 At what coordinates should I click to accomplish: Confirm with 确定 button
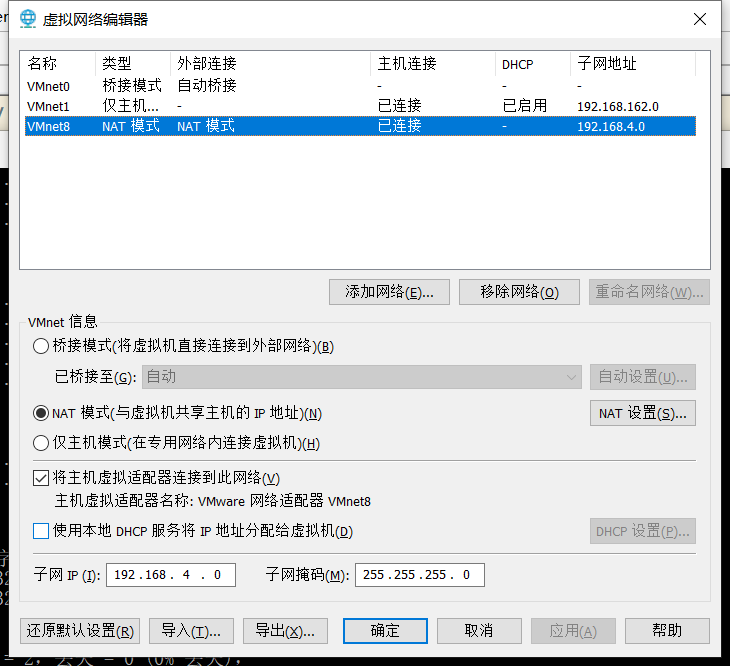(x=385, y=631)
